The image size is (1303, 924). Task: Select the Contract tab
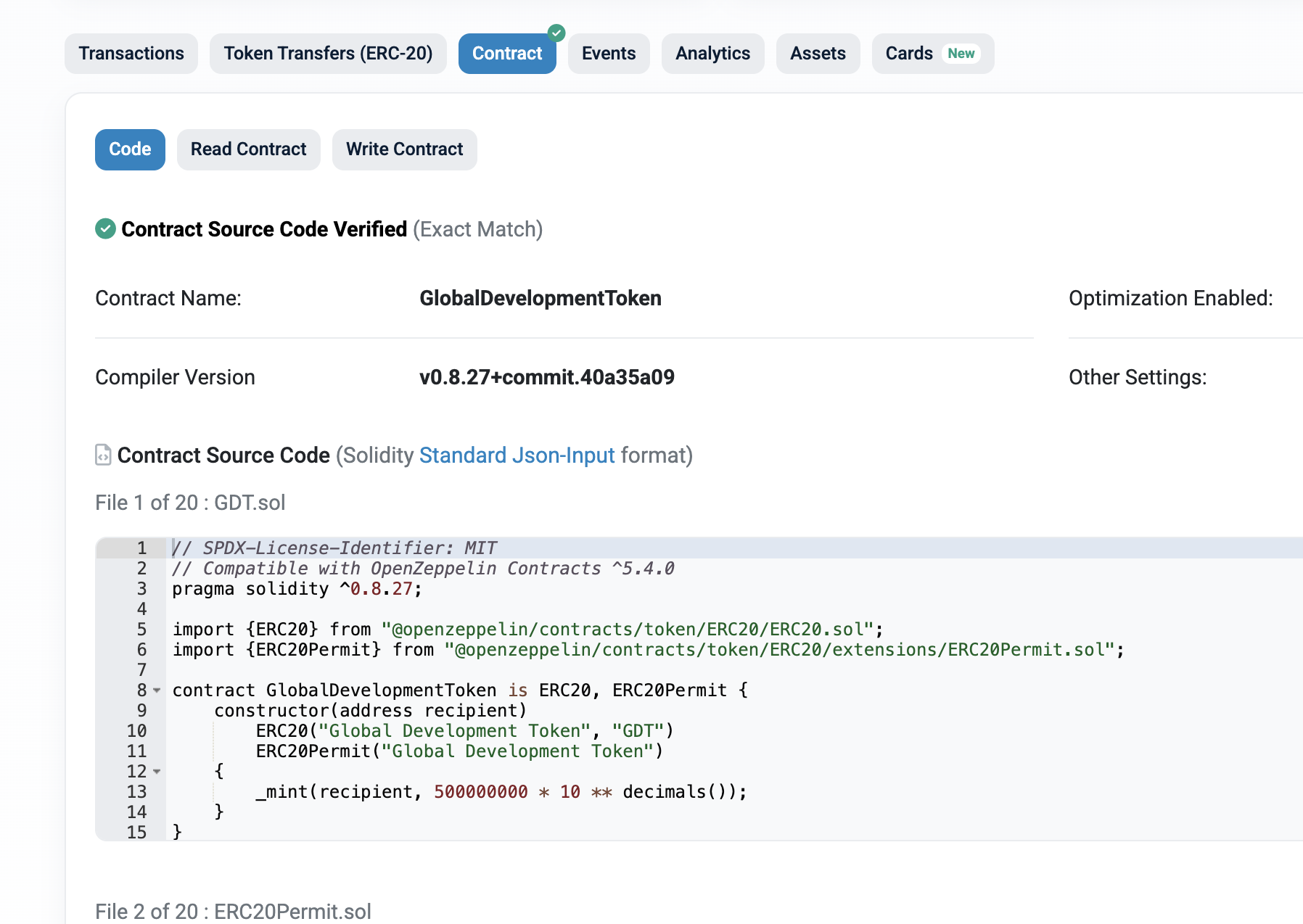506,54
